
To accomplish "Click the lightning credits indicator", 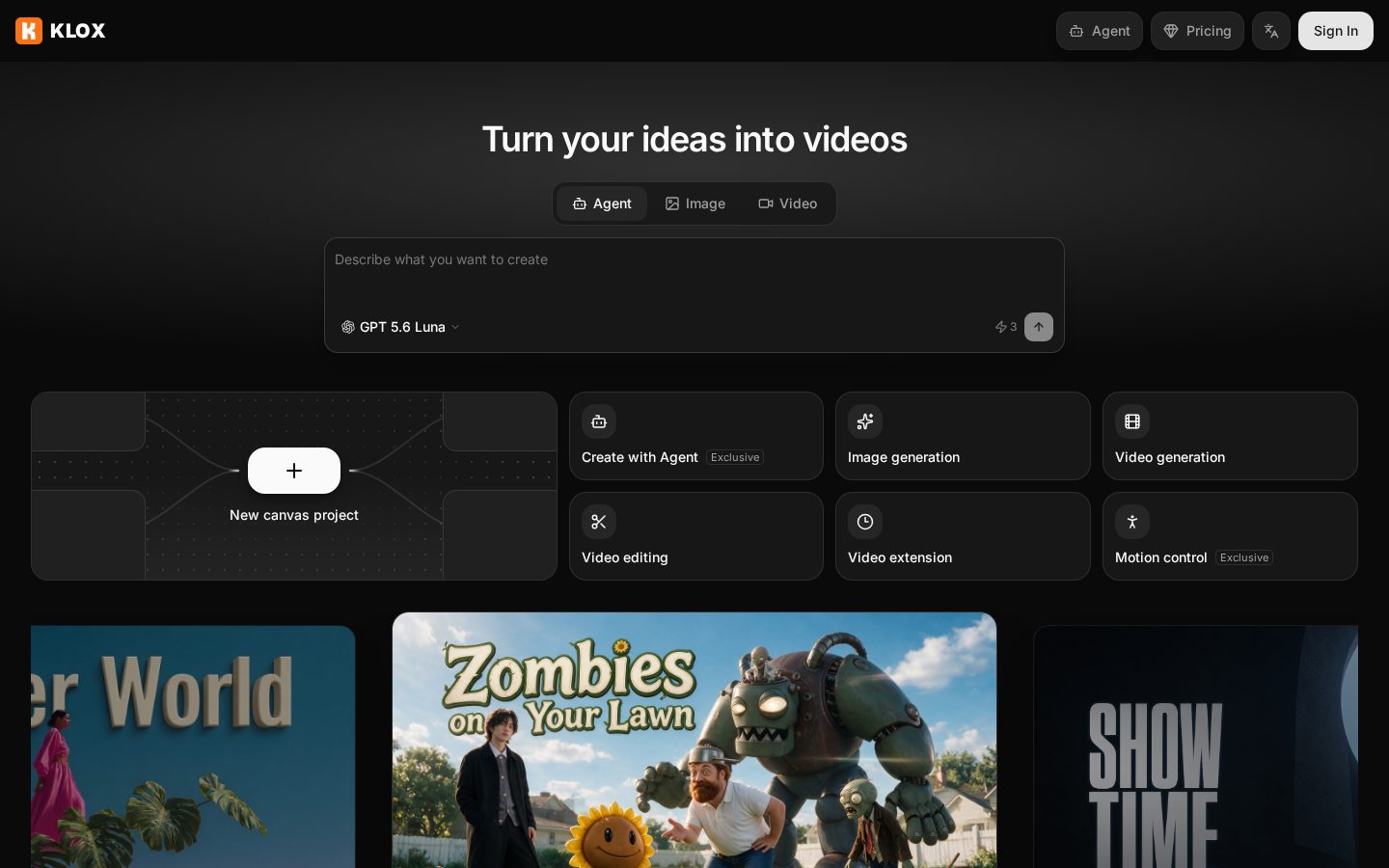I will click(1006, 327).
